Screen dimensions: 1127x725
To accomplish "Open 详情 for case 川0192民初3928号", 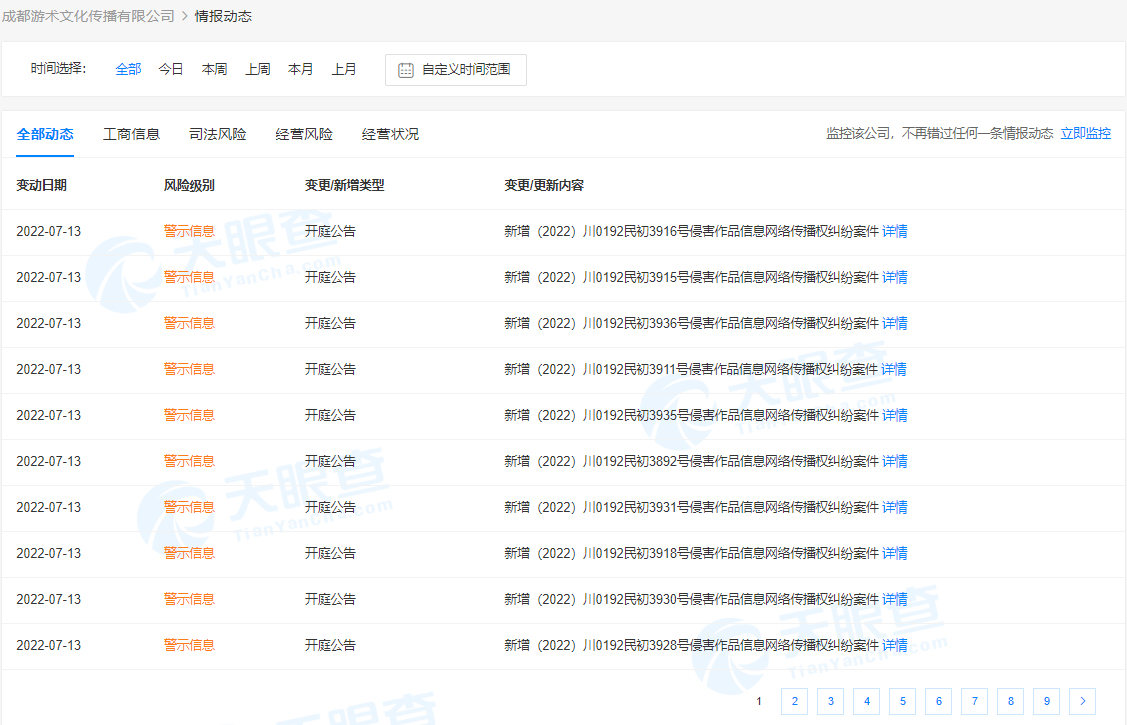I will 894,646.
